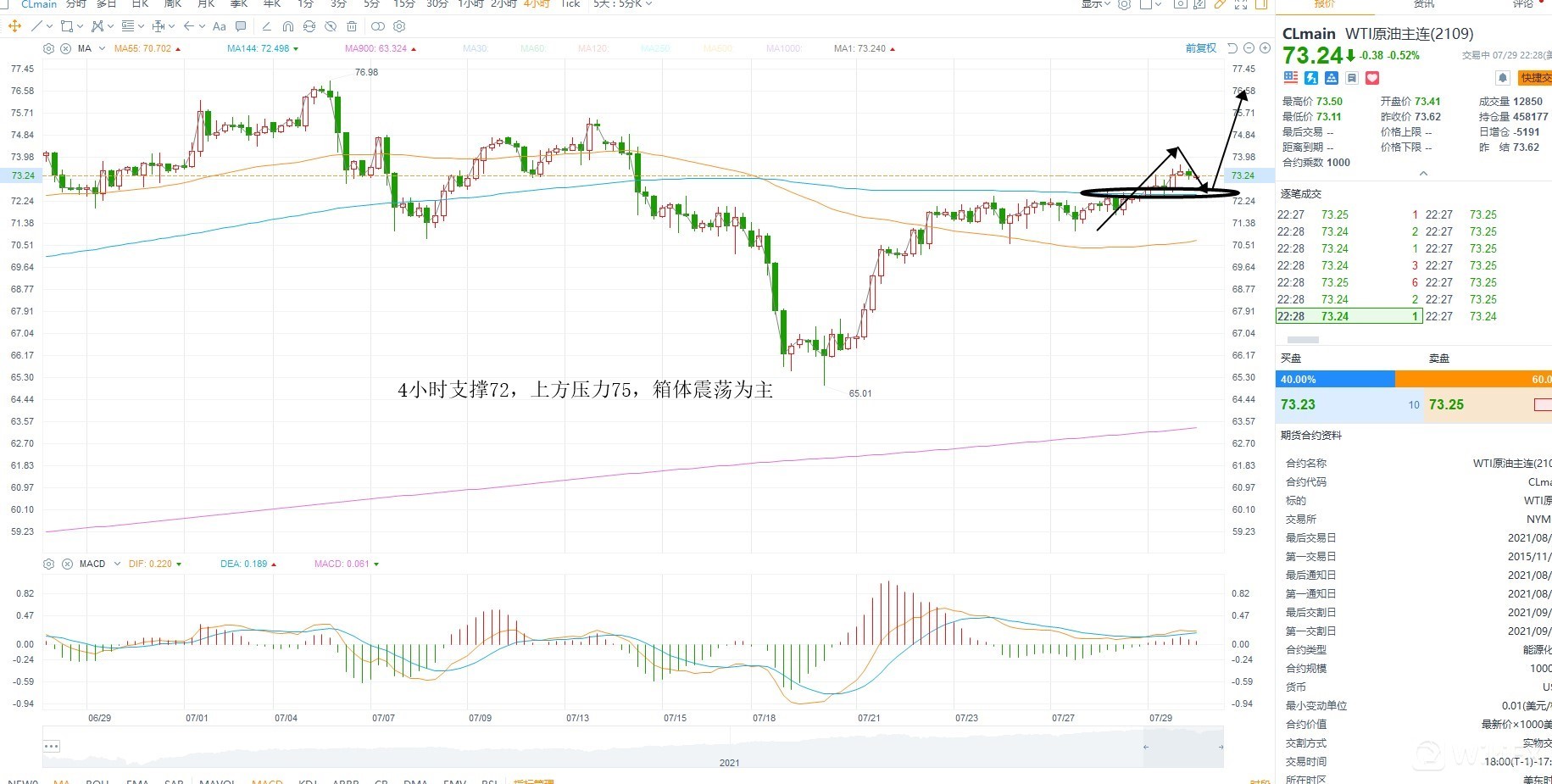Select the line drawing tool
The height and width of the screenshot is (784, 1552).
[36, 26]
